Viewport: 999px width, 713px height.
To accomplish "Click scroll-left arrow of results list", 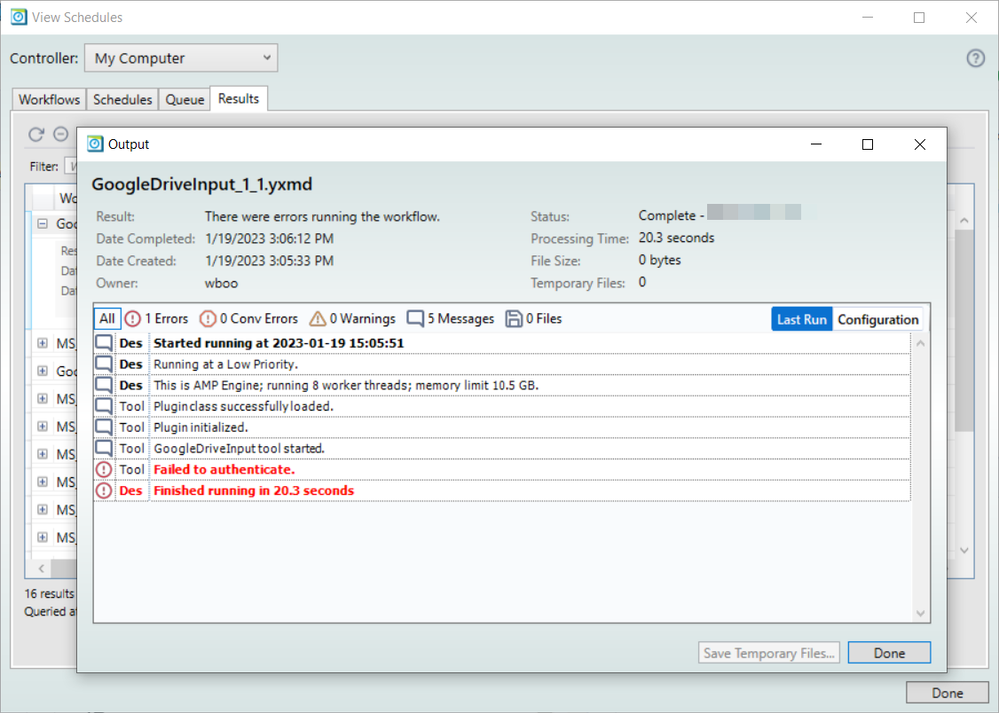I will 41,568.
